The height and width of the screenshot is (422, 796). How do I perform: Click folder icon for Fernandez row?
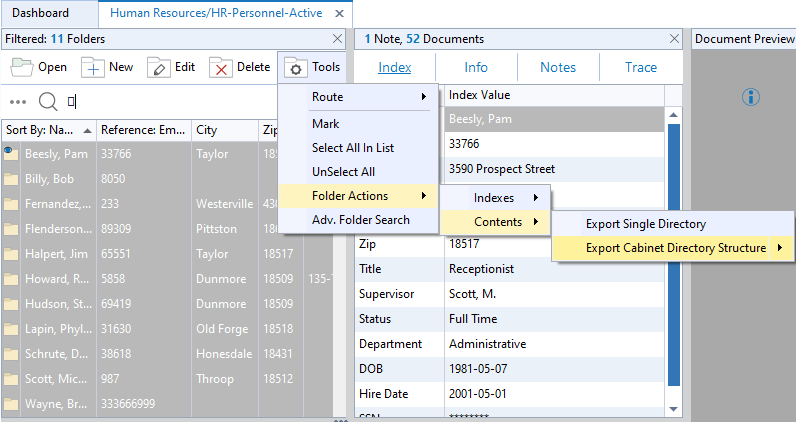pos(11,204)
